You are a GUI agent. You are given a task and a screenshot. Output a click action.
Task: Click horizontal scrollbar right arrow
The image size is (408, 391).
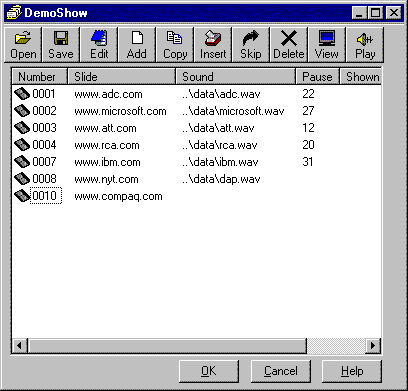(373, 345)
